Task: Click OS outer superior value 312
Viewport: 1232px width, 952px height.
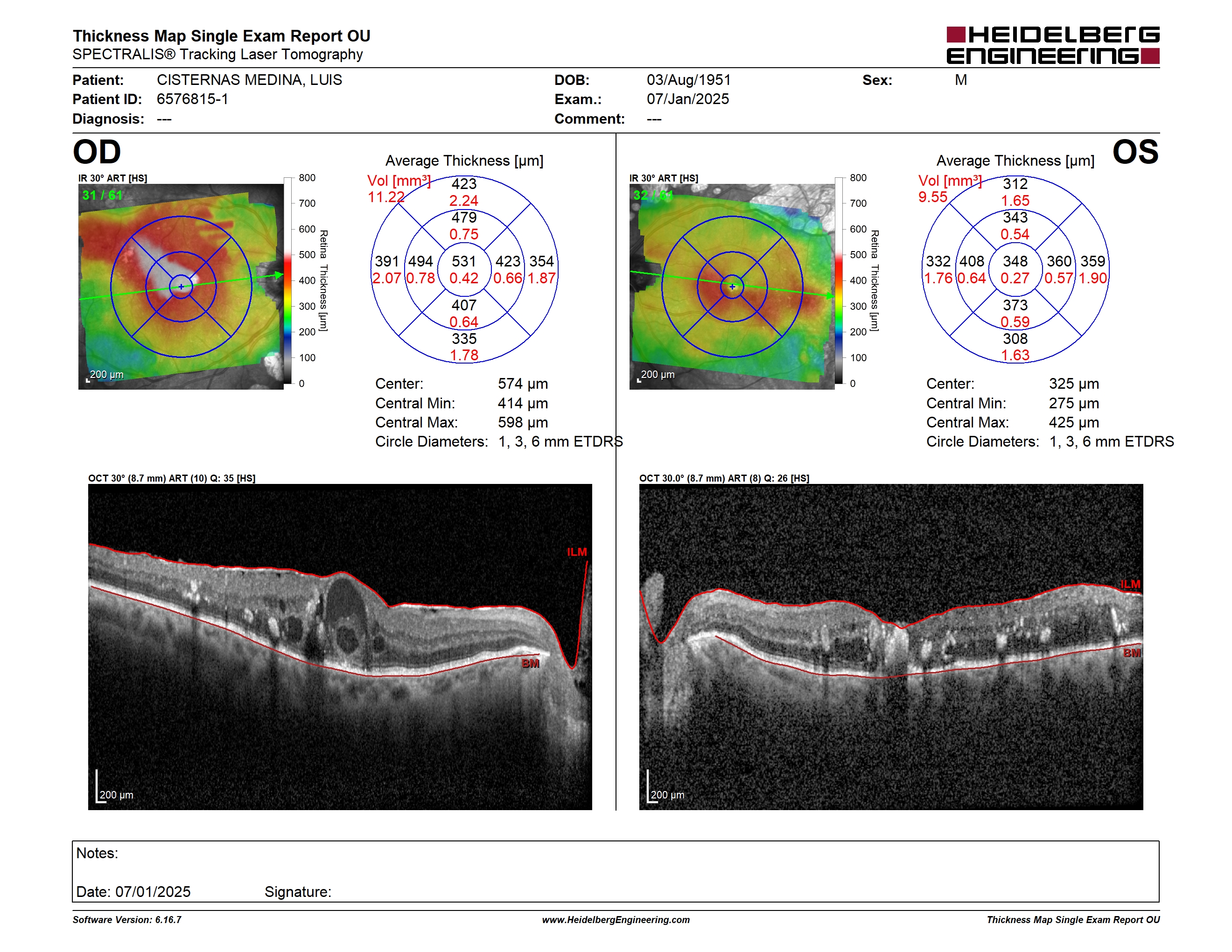Action: tap(1015, 184)
